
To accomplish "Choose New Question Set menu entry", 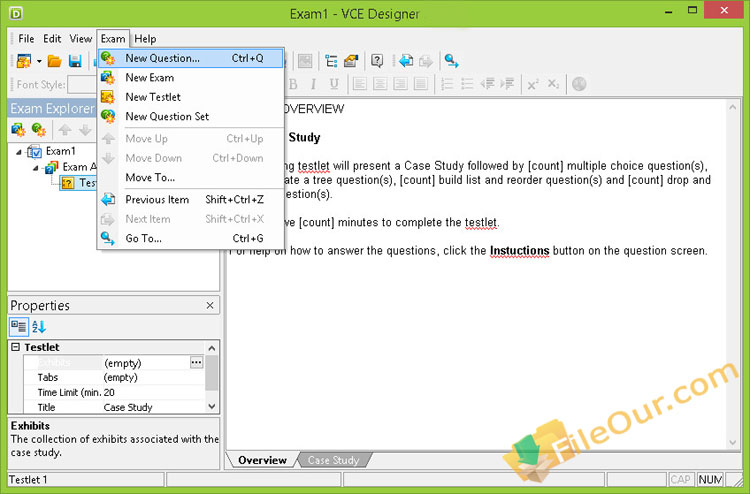I will pyautogui.click(x=191, y=116).
